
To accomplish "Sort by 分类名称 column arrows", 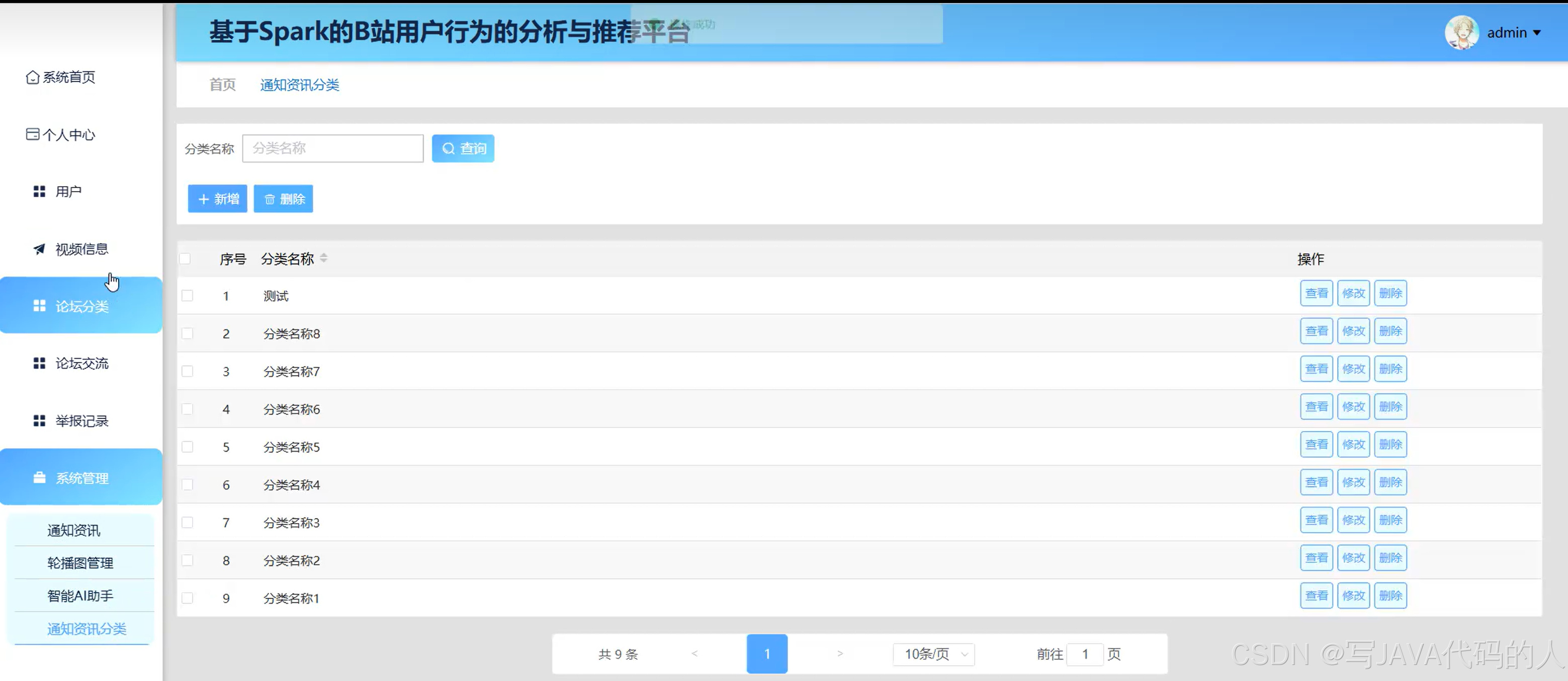I will [x=324, y=258].
